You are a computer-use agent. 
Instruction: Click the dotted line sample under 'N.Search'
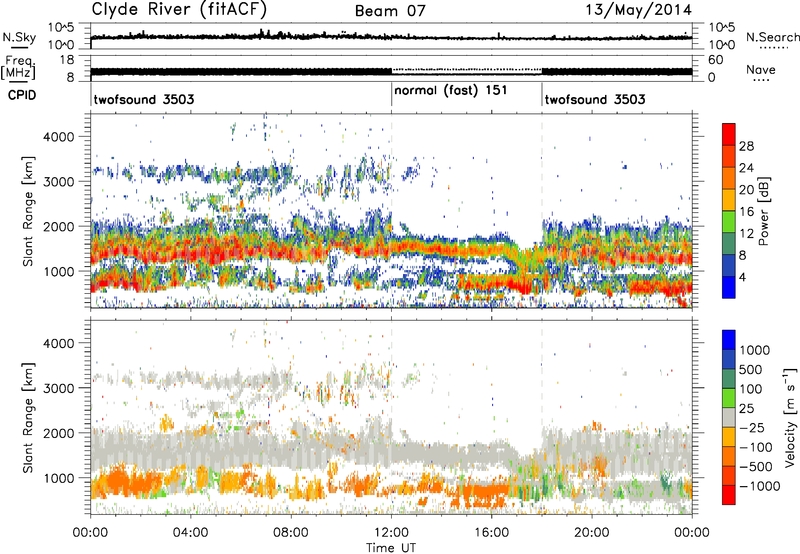coord(774,47)
